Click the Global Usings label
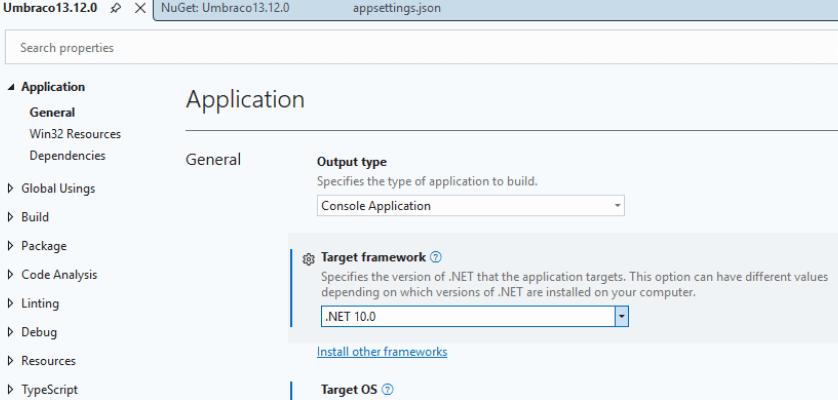This screenshot has height=400, width=838. (x=58, y=188)
